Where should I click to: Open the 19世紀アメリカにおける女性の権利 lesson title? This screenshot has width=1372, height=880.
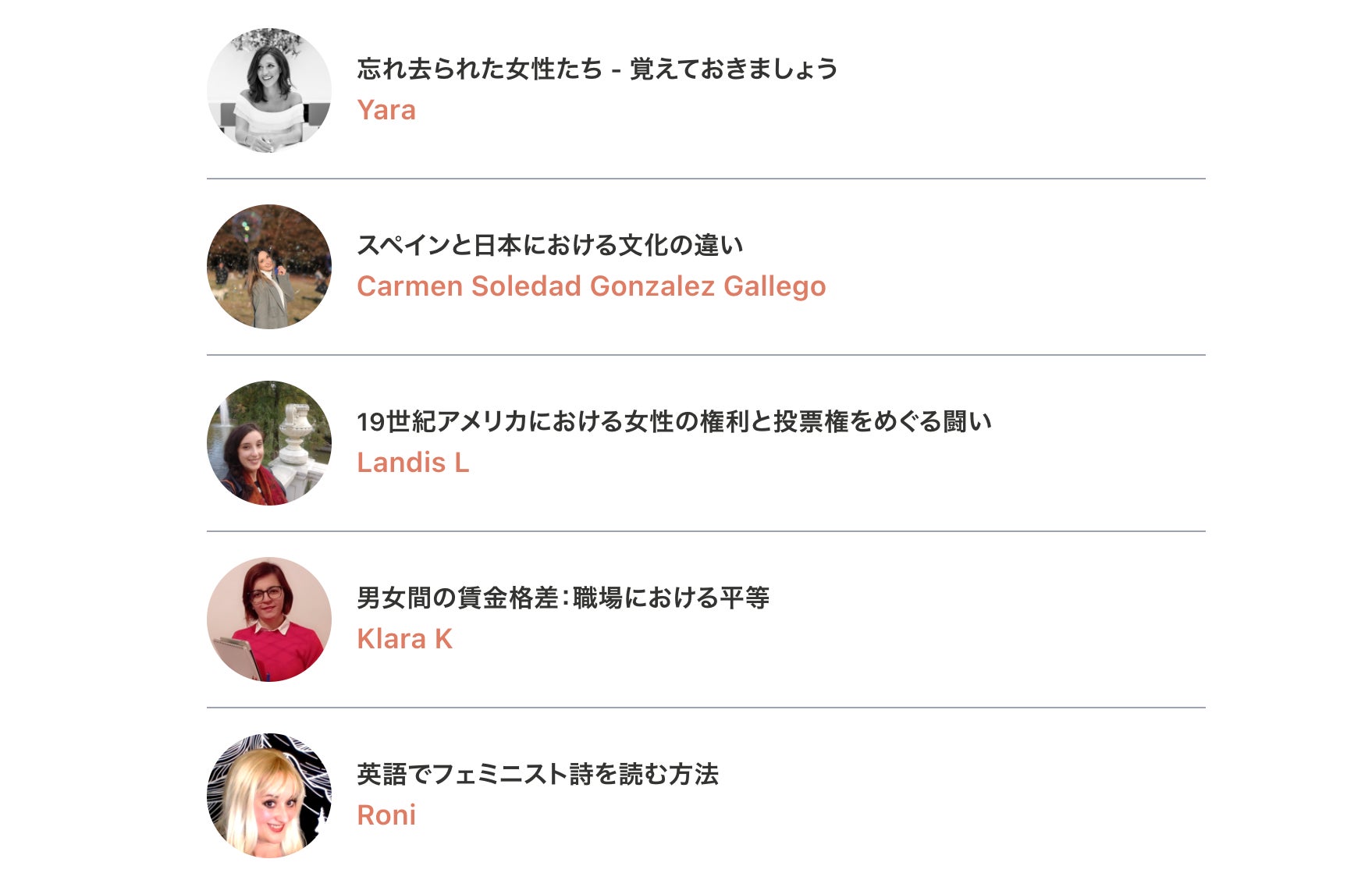(674, 422)
